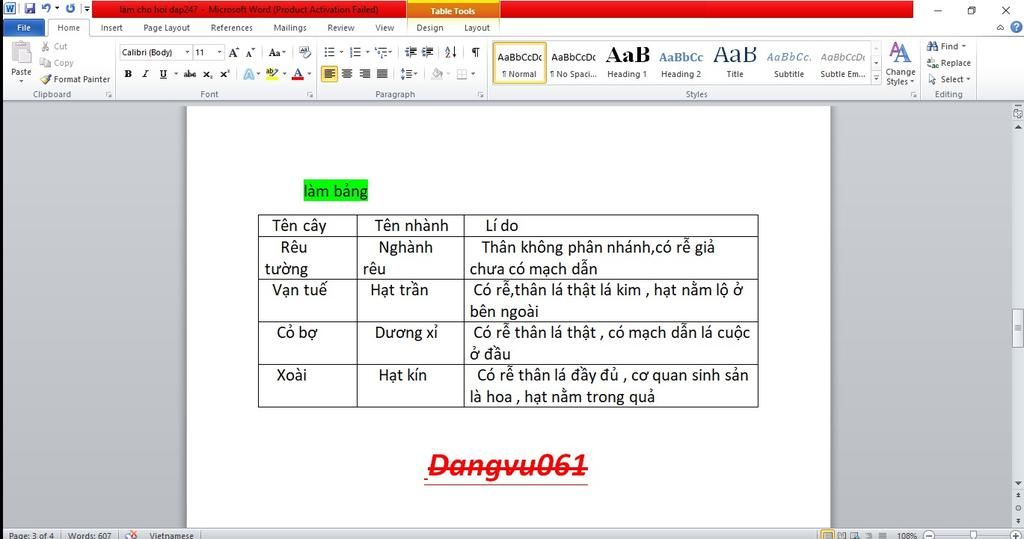
Task: Open Change Case dropdown
Action: point(277,52)
